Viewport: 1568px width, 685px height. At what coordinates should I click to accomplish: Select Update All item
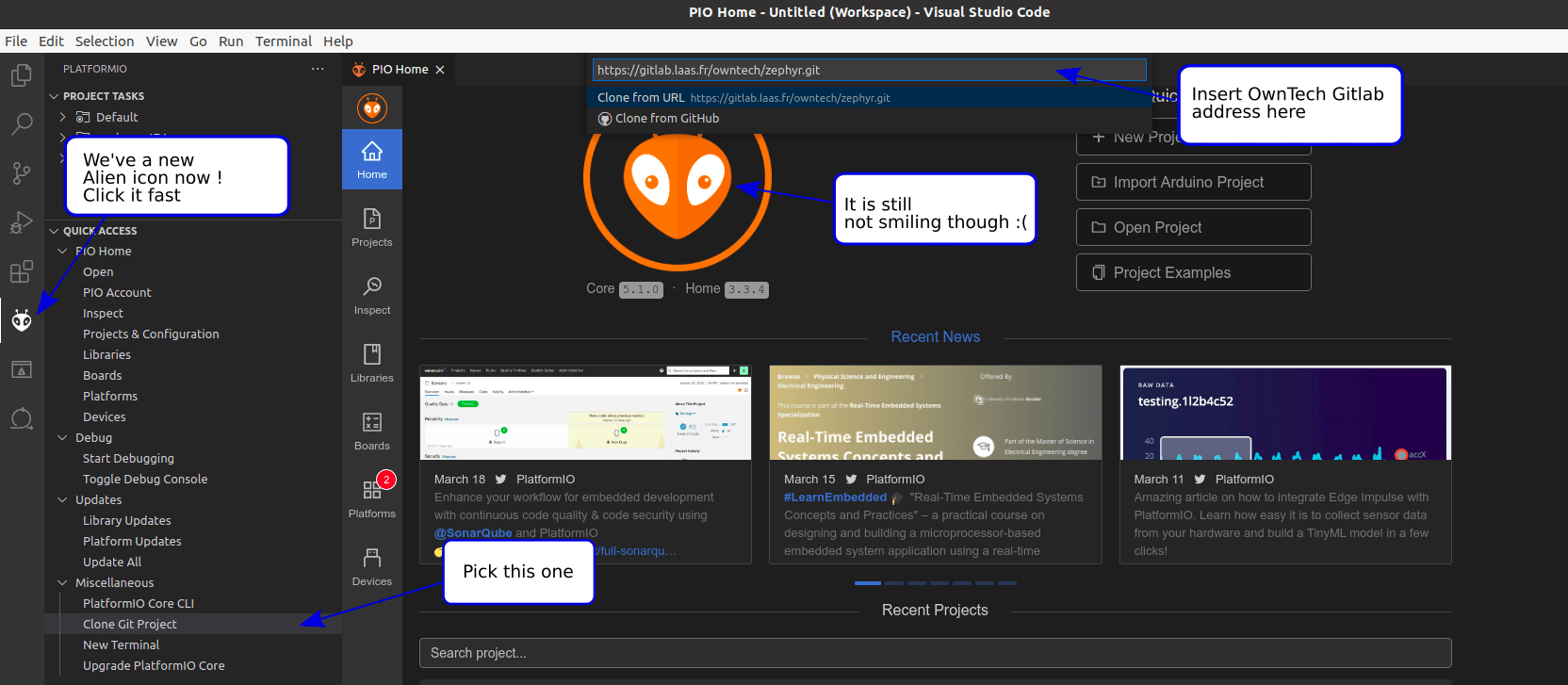[112, 563]
